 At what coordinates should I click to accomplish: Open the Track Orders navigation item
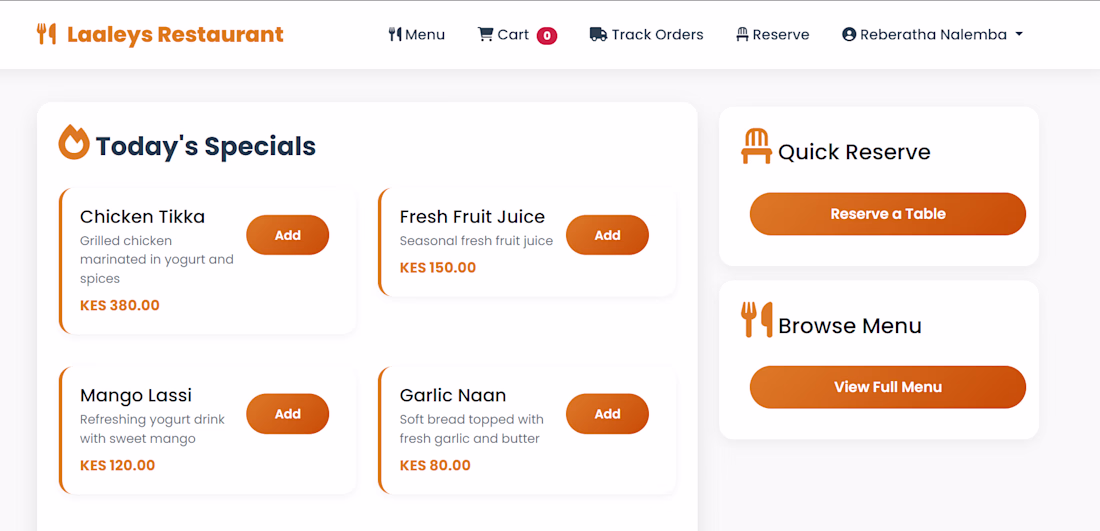coord(647,34)
